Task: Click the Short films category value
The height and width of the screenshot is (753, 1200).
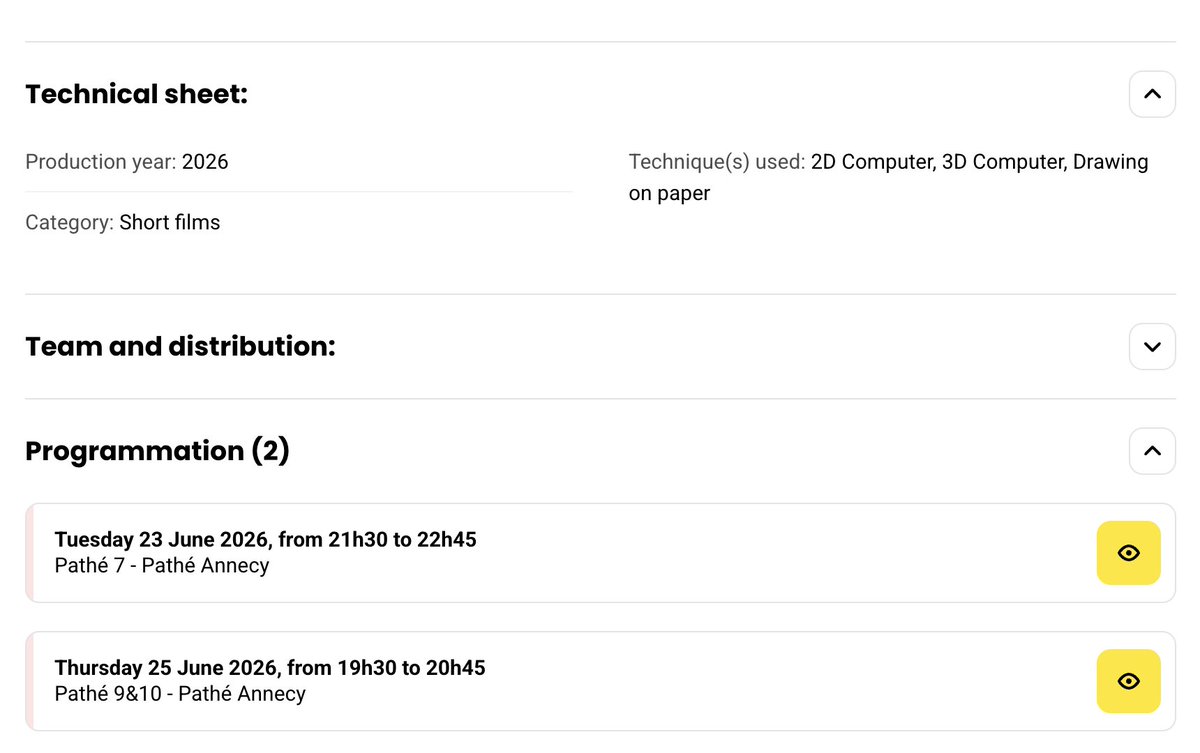Action: (x=170, y=222)
